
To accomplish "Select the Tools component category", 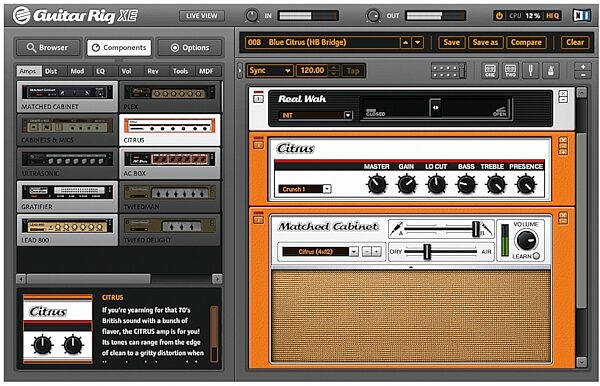I will click(180, 71).
